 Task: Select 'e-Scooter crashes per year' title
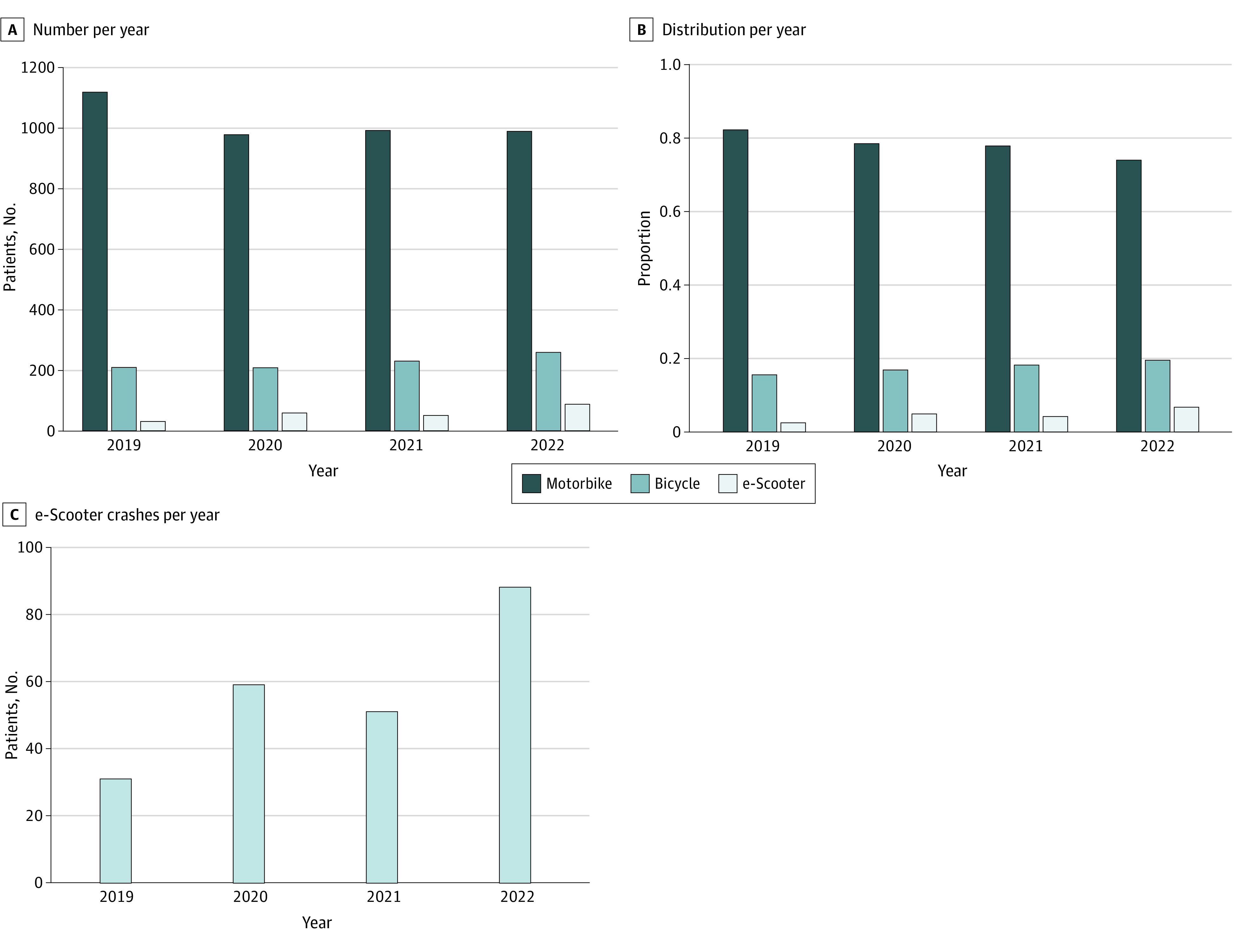pyautogui.click(x=127, y=515)
